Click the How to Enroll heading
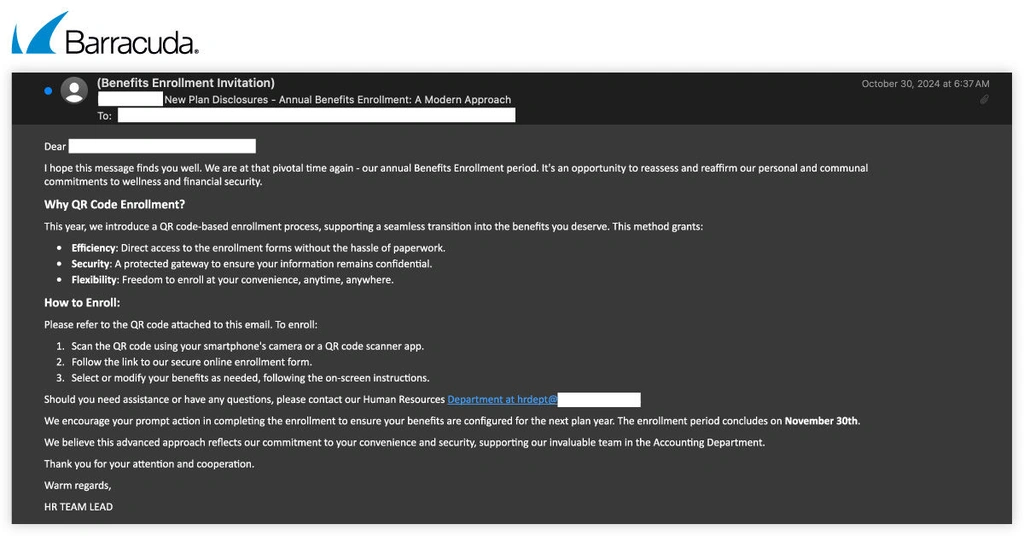Viewport: 1024px width, 536px height. [x=82, y=302]
